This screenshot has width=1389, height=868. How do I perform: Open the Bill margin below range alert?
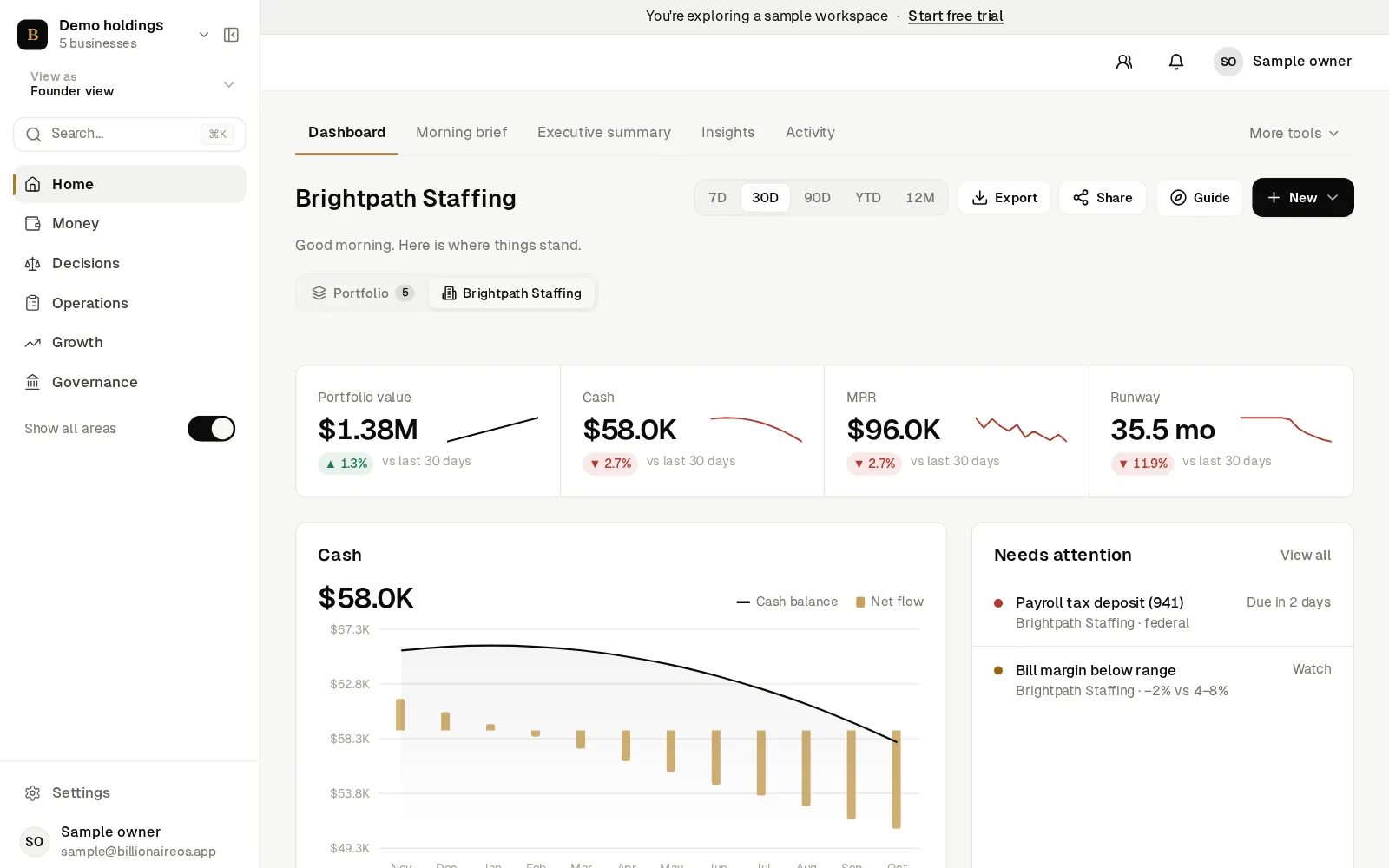[1162, 681]
